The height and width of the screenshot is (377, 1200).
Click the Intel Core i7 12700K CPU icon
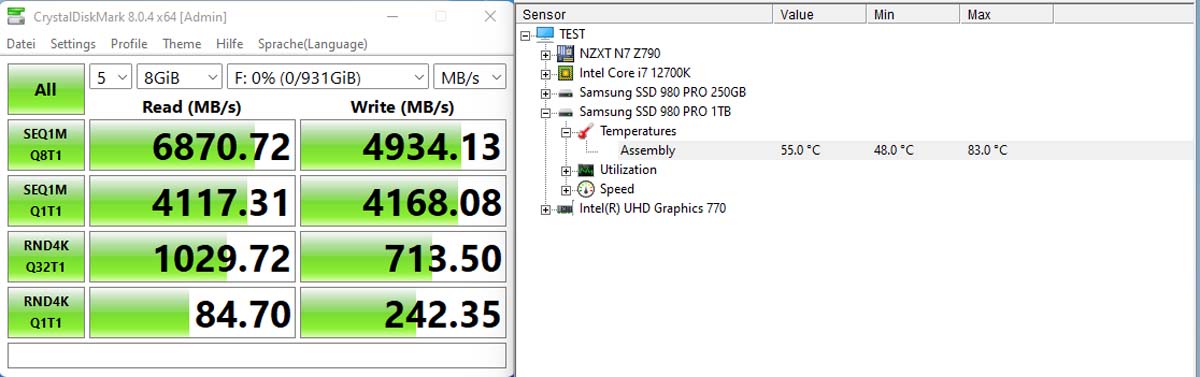point(565,73)
